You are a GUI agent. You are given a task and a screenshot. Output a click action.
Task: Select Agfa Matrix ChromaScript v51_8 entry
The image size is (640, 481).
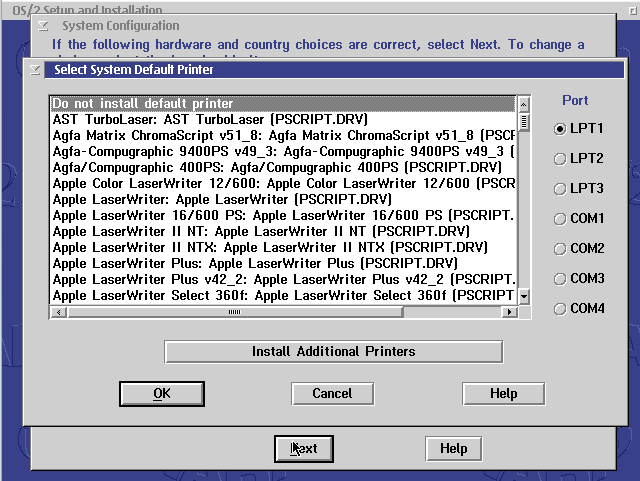(282, 136)
